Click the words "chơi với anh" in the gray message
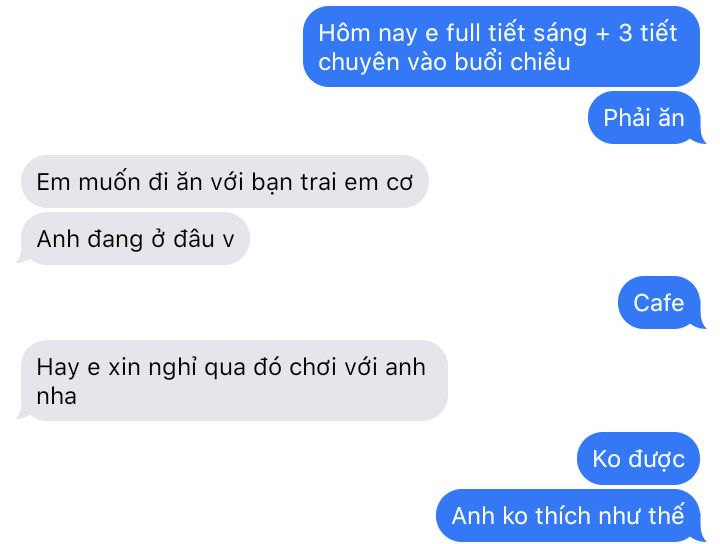This screenshot has width=720, height=544. pyautogui.click(x=358, y=367)
